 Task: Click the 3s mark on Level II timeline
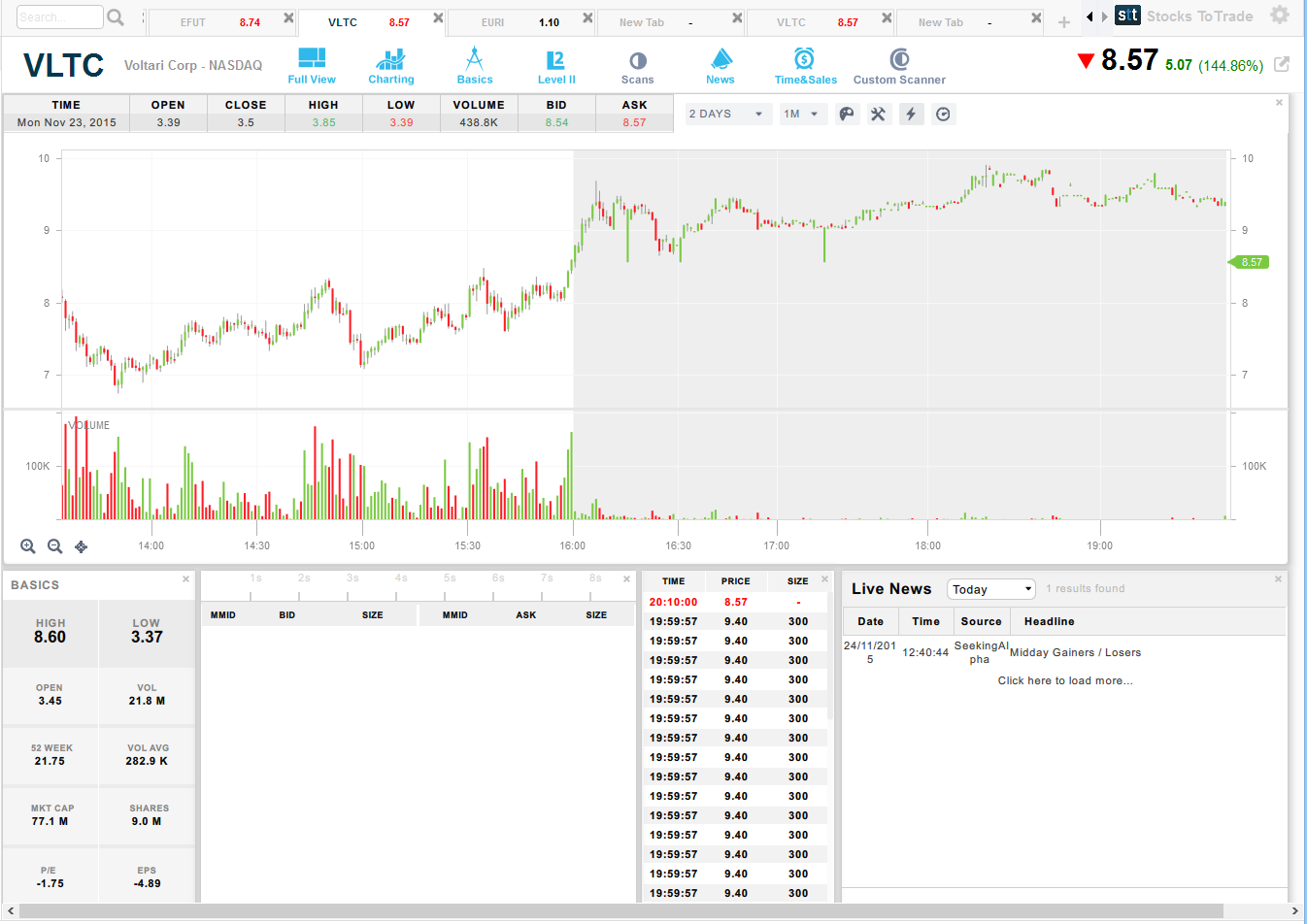tap(352, 578)
